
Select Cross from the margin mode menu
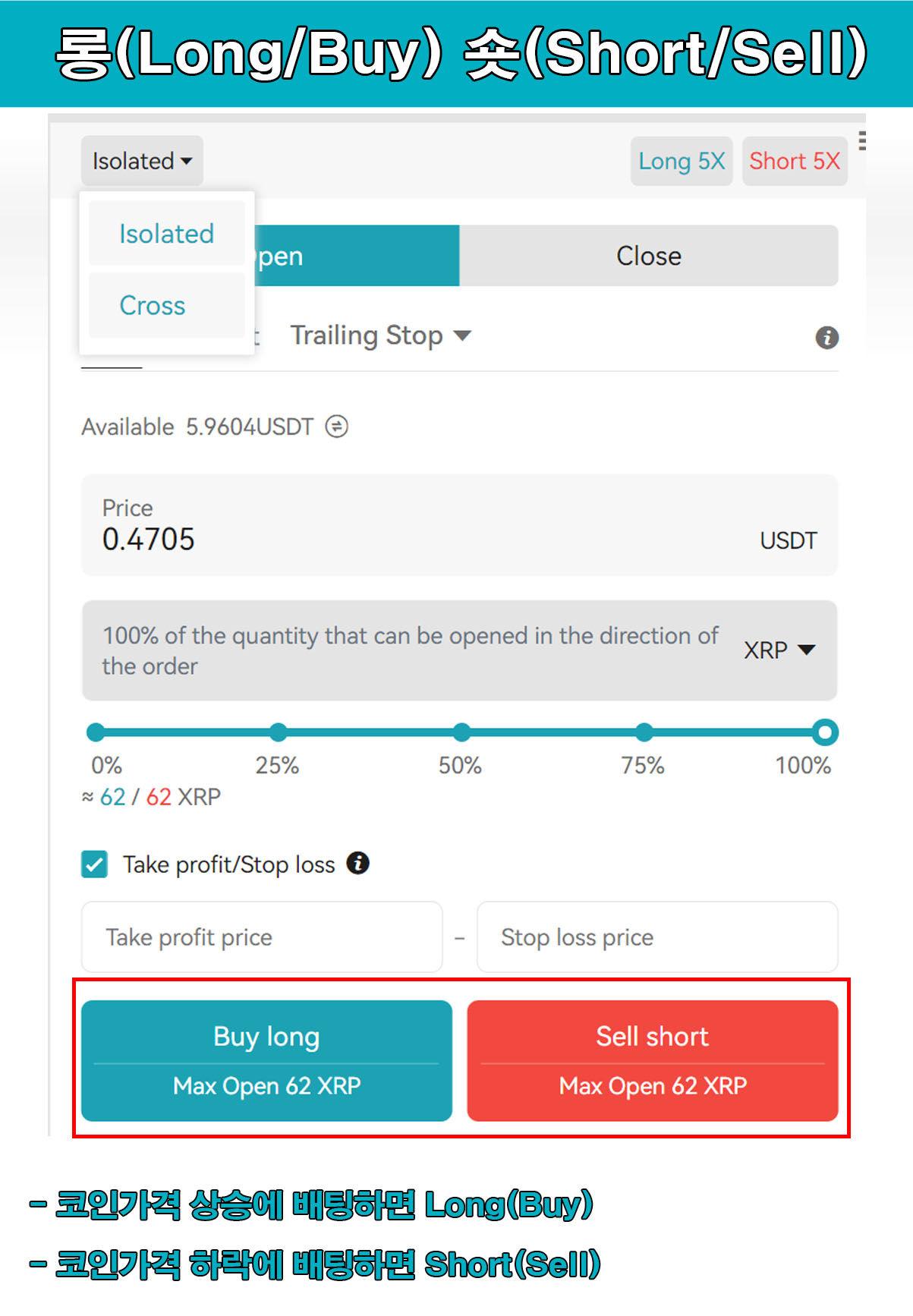coord(153,305)
